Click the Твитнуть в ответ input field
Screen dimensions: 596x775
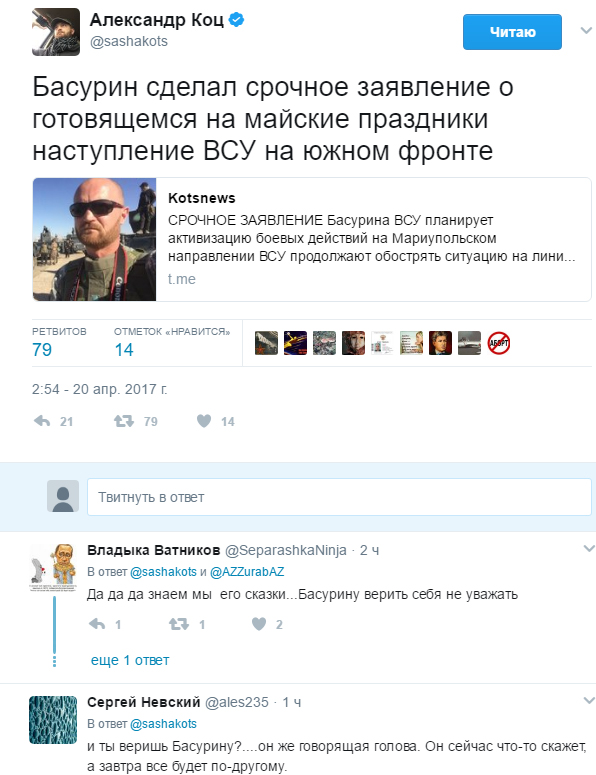click(339, 497)
